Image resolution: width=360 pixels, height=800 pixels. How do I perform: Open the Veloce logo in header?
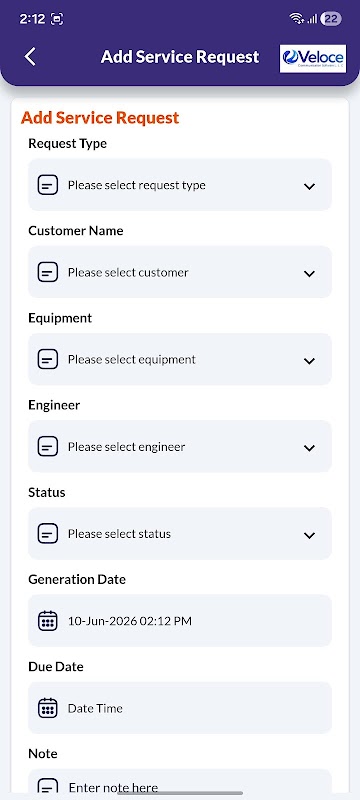click(x=313, y=59)
